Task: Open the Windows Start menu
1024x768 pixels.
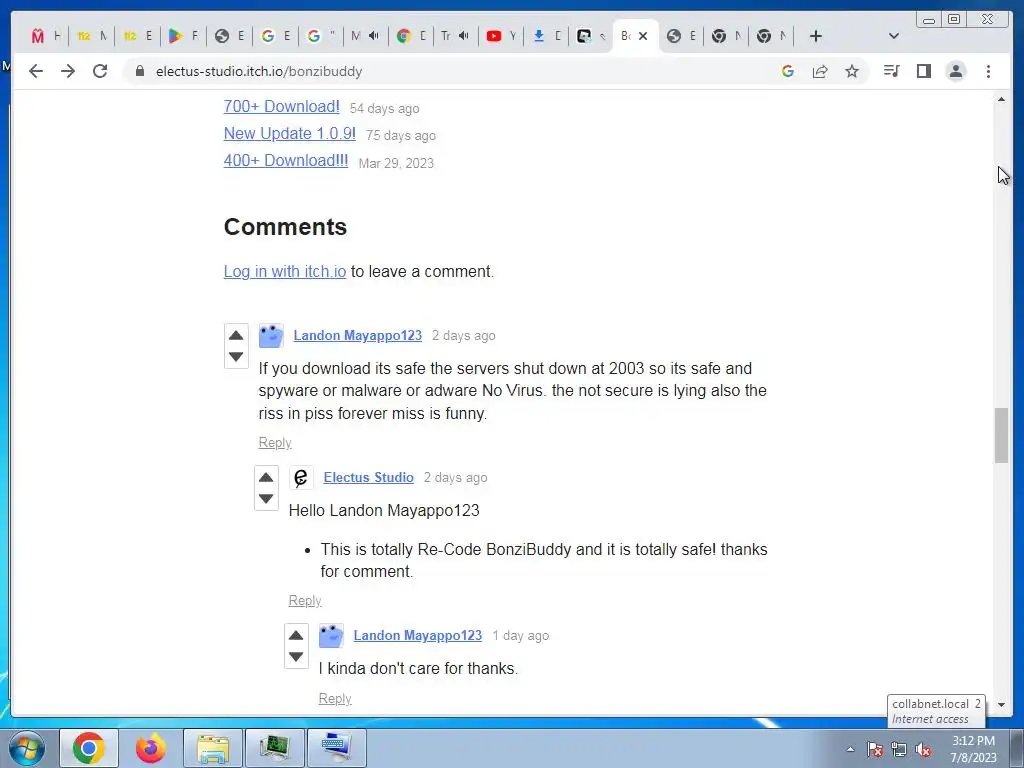Action: click(x=26, y=748)
